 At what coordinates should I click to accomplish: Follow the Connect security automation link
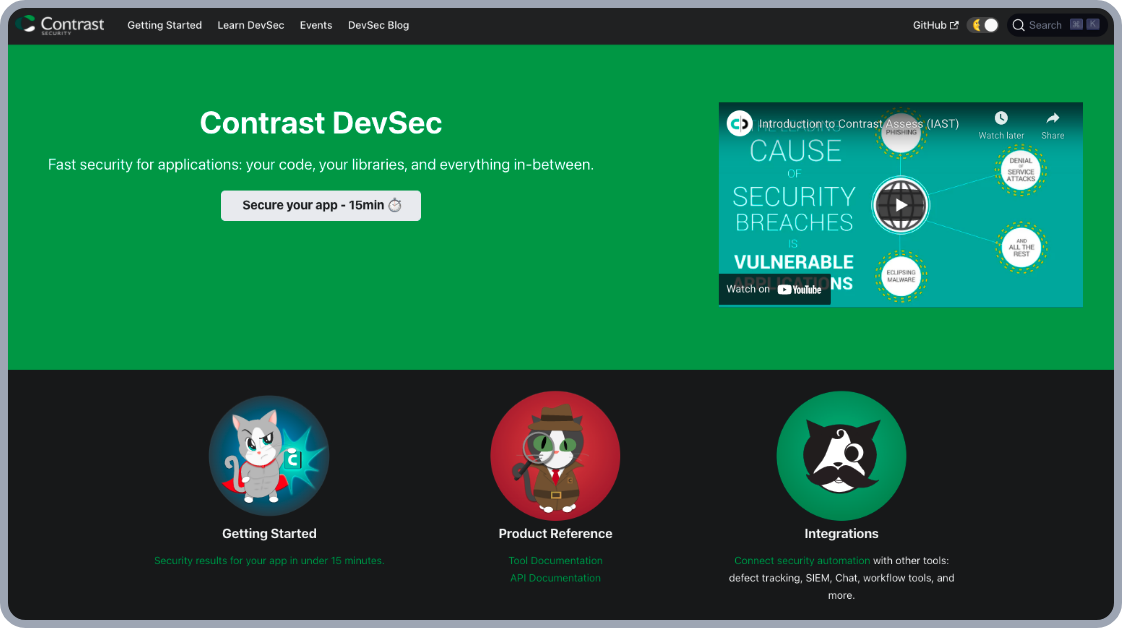(802, 561)
